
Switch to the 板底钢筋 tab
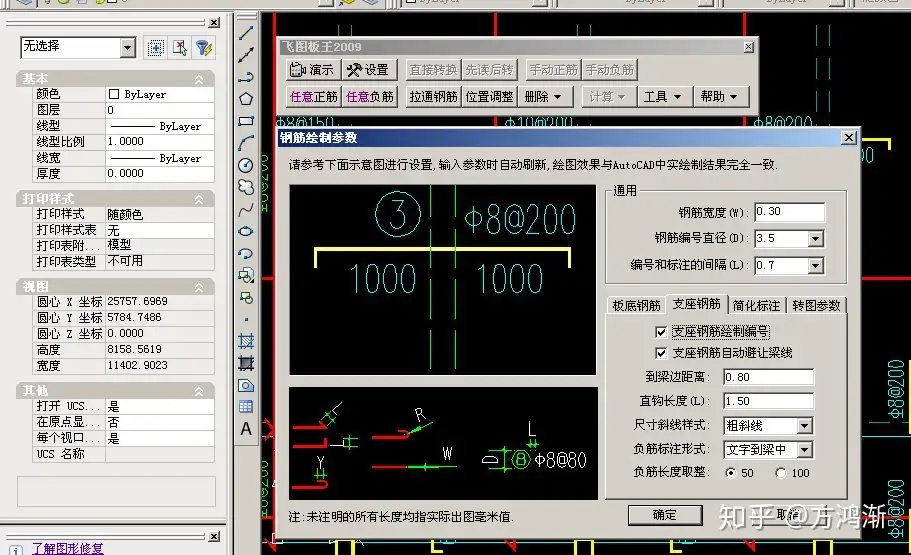(x=636, y=305)
